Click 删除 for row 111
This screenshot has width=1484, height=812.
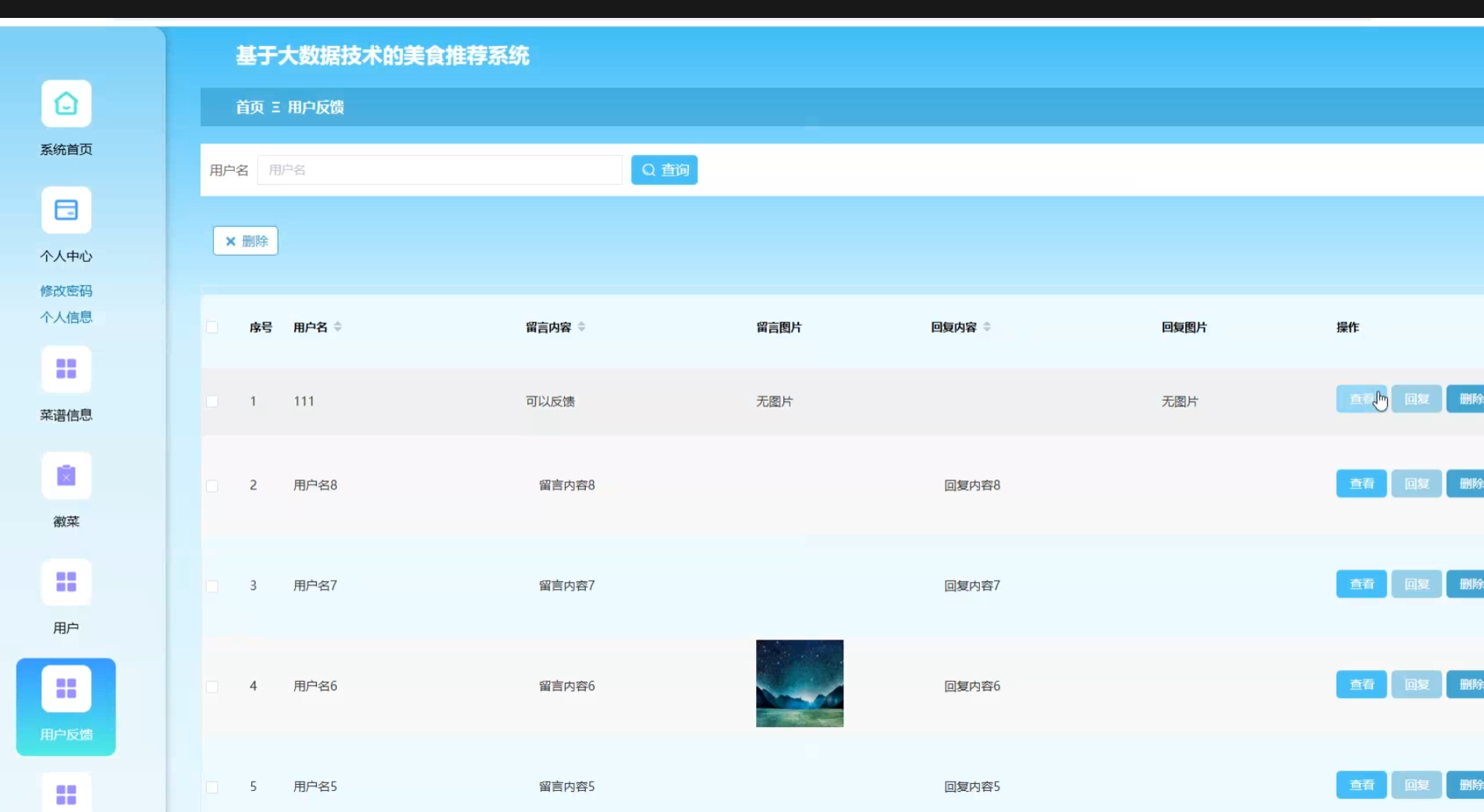coord(1467,399)
